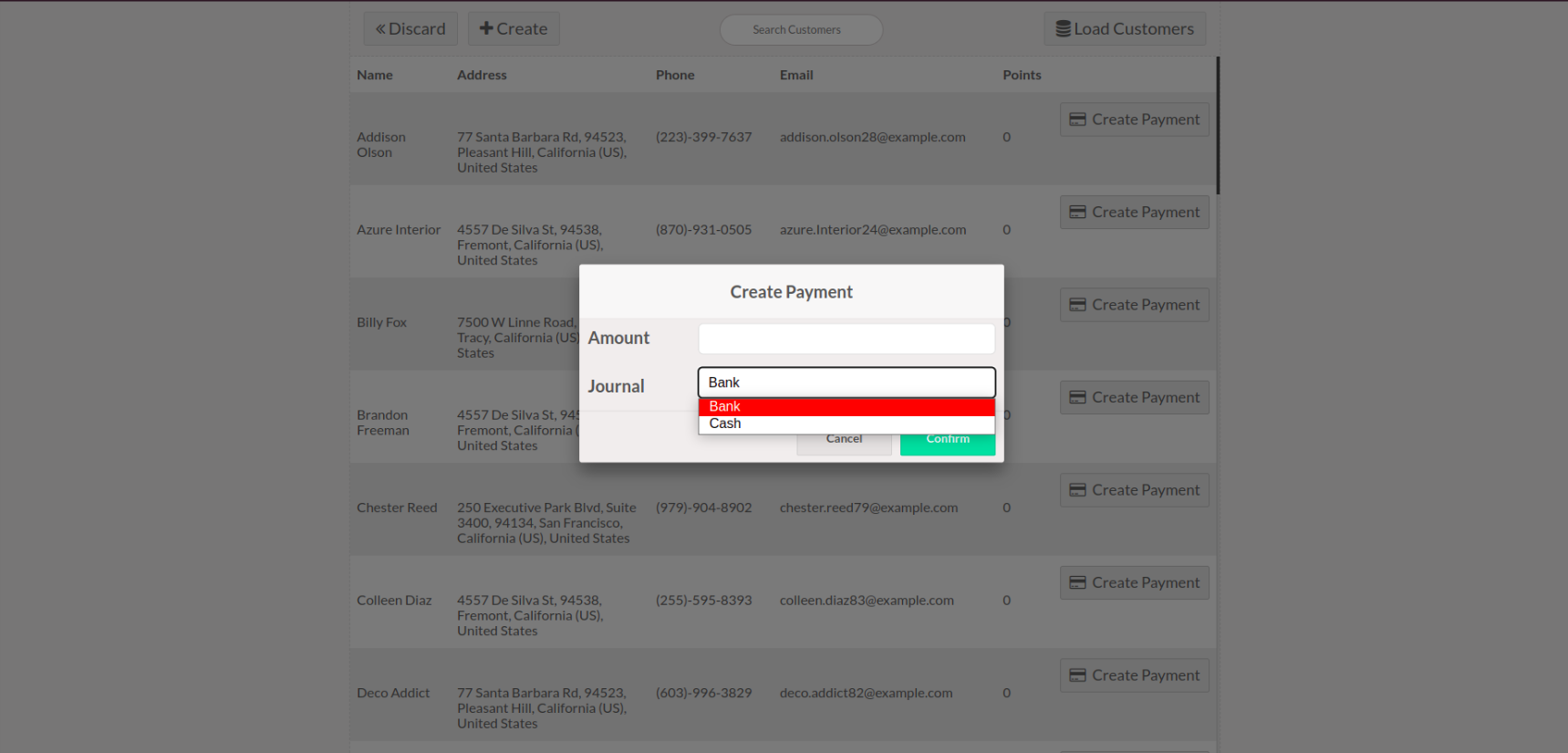The width and height of the screenshot is (1568, 753).
Task: Focus the Search Customers field
Action: click(801, 30)
